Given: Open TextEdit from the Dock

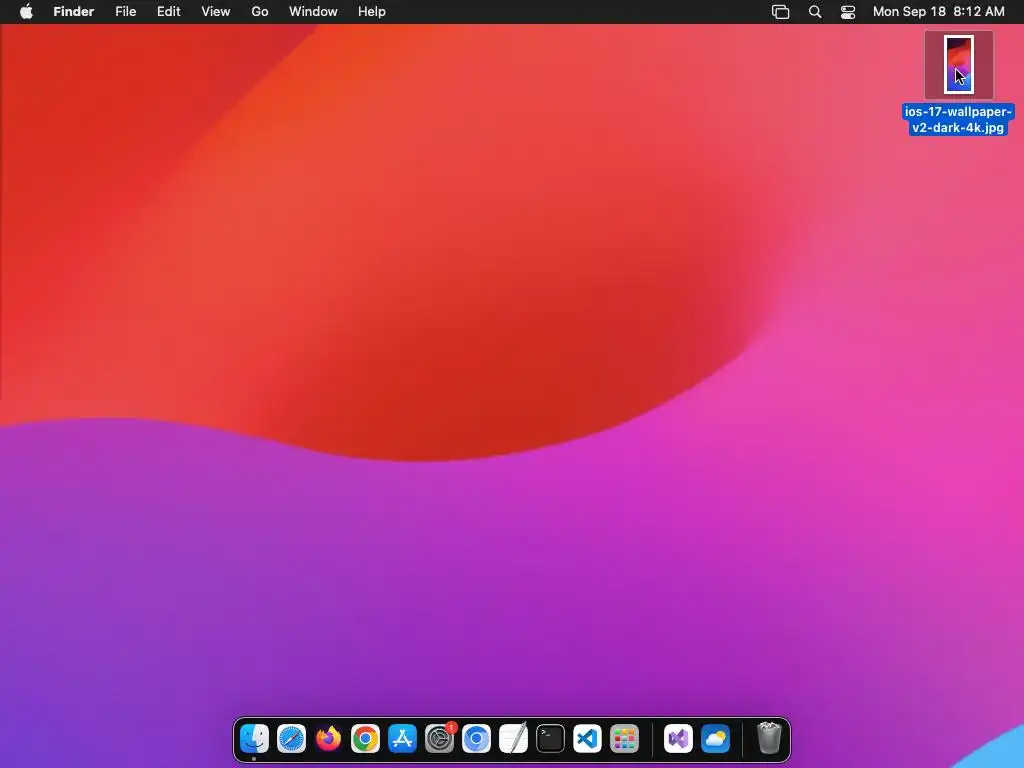Looking at the screenshot, I should [513, 739].
